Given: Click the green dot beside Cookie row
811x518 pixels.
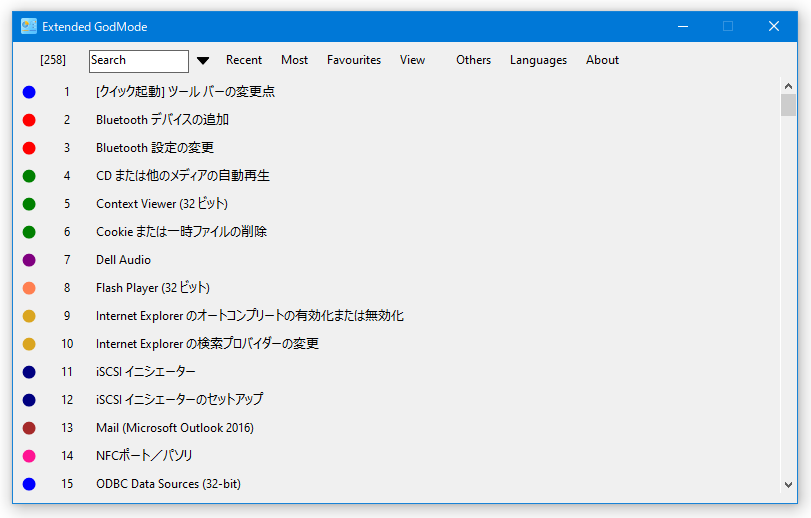Looking at the screenshot, I should (x=29, y=232).
